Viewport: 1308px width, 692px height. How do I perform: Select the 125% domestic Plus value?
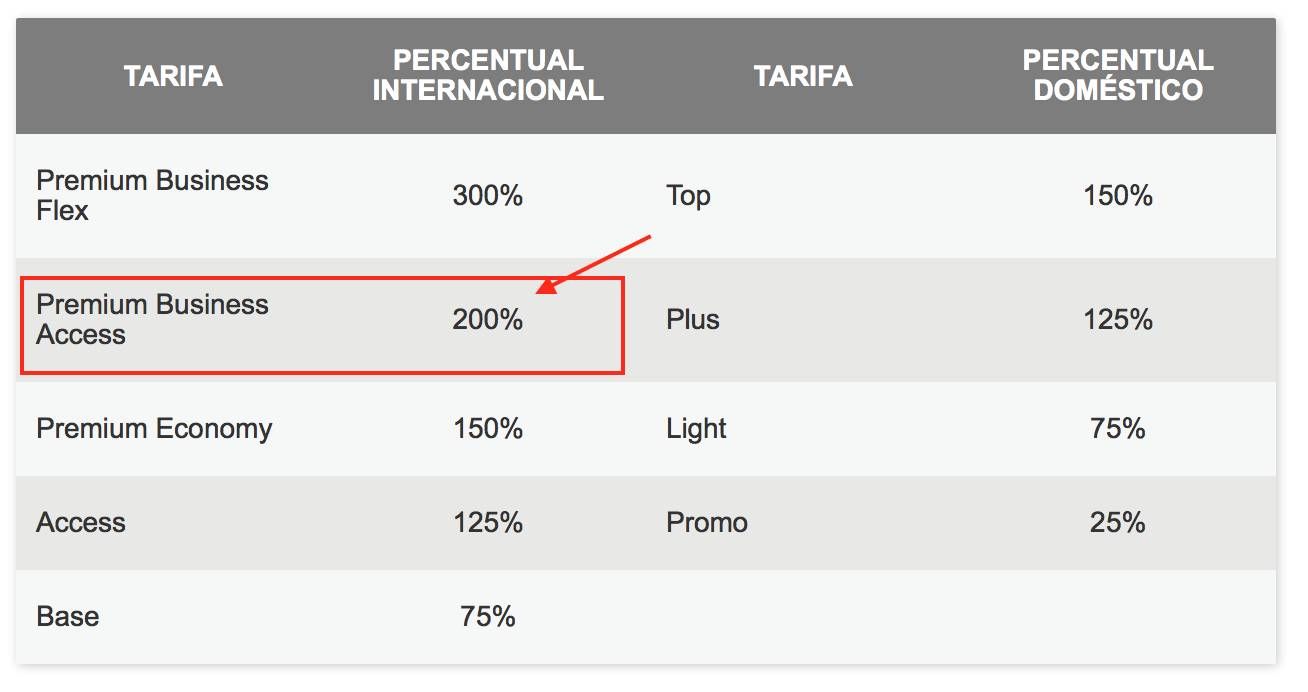click(1118, 320)
